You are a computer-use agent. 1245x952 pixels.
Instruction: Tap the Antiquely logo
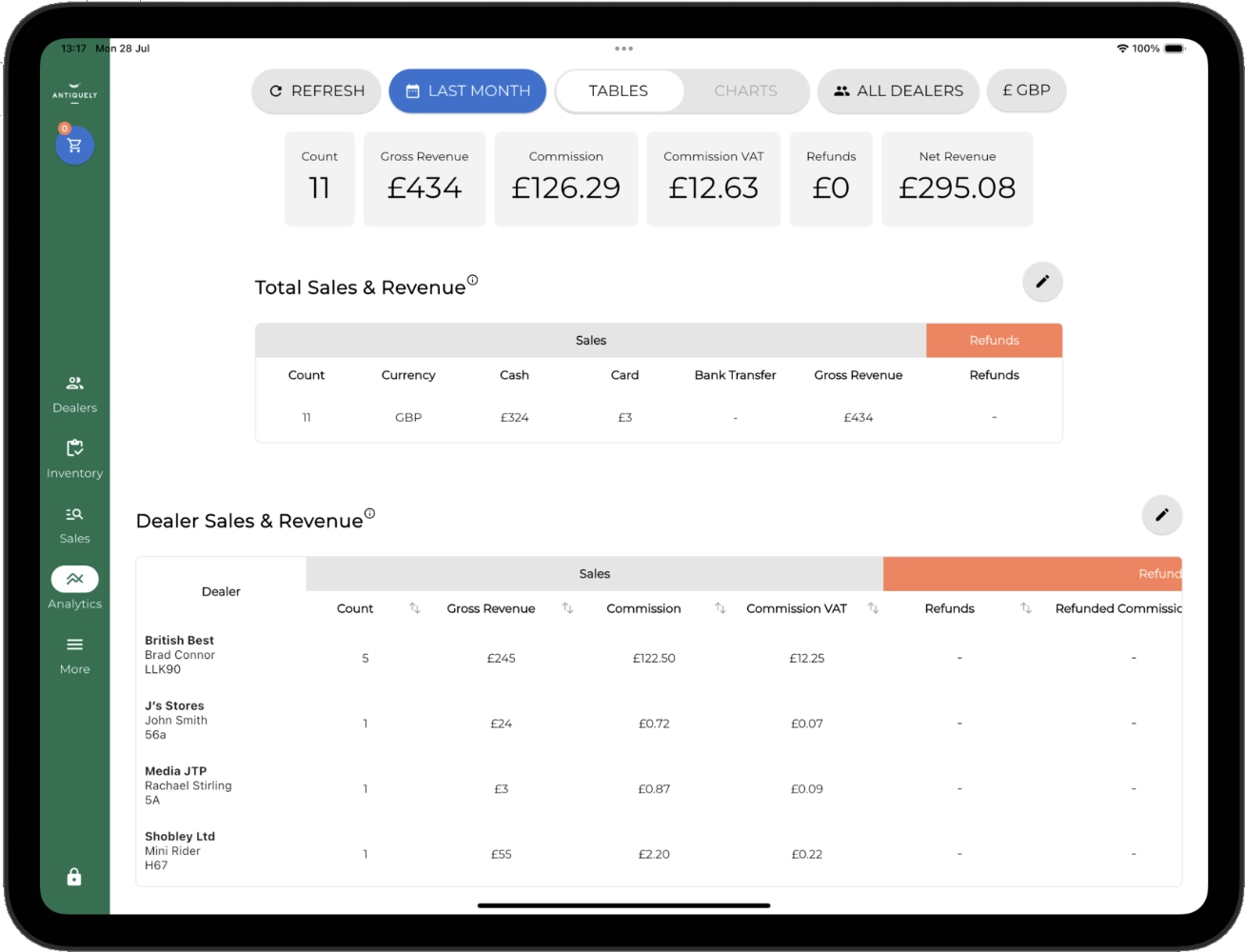pos(74,91)
